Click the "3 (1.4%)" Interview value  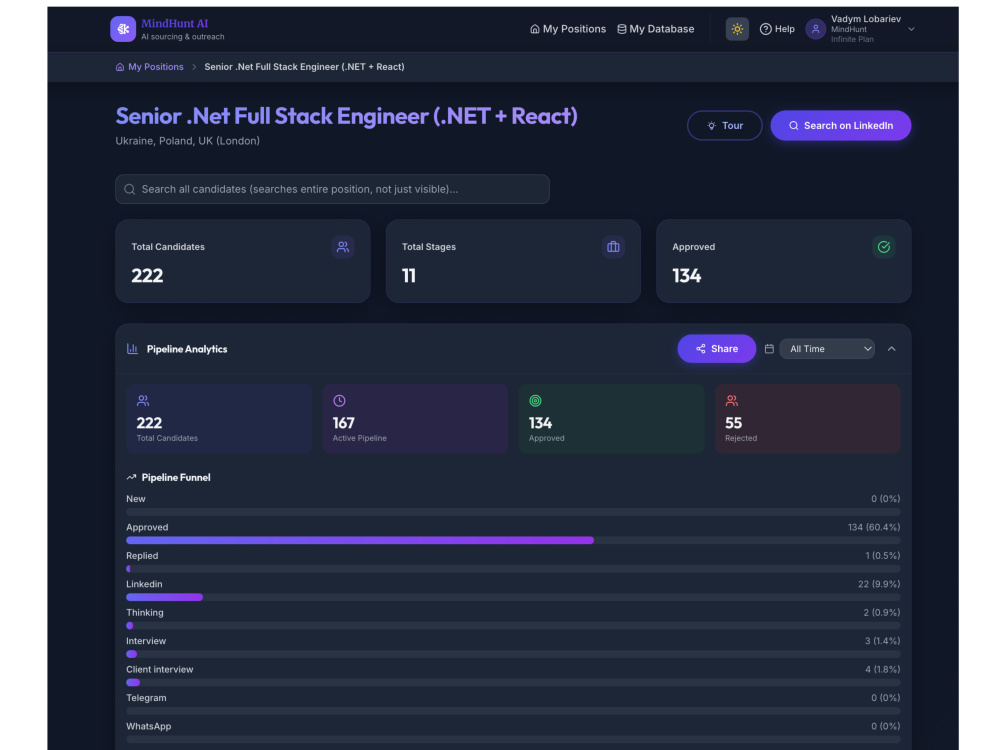point(882,641)
